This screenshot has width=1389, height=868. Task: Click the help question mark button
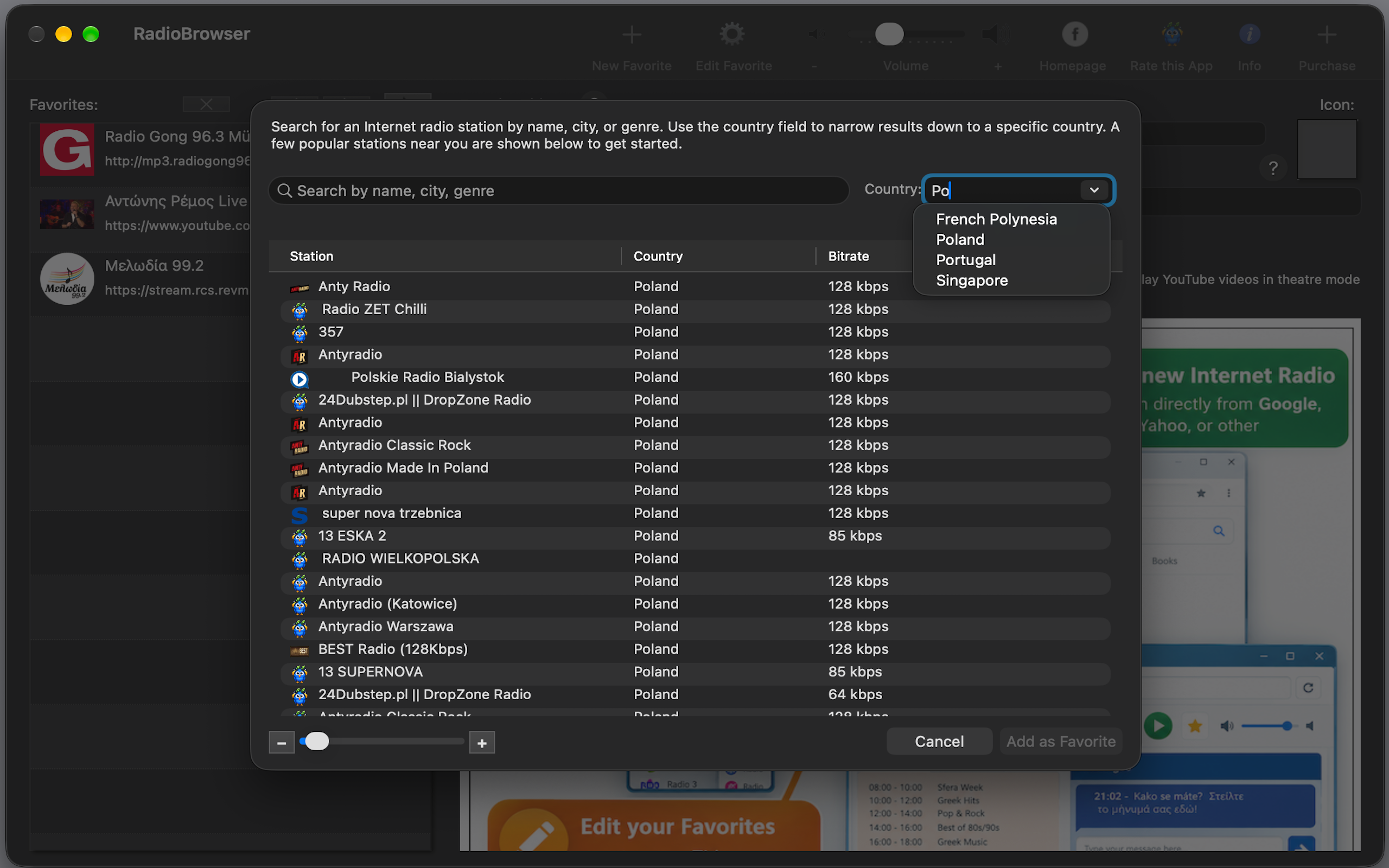click(1273, 168)
